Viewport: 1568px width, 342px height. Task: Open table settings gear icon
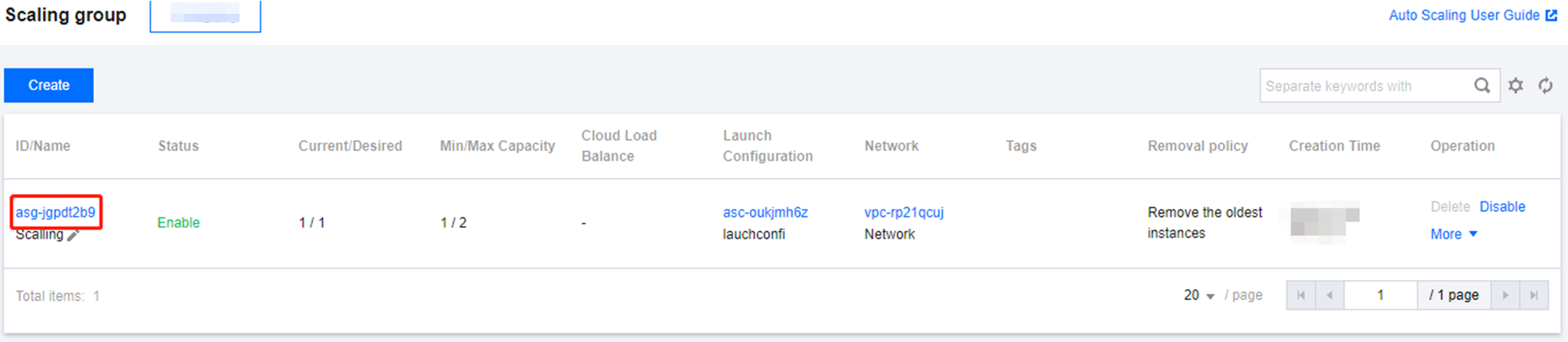point(1515,86)
